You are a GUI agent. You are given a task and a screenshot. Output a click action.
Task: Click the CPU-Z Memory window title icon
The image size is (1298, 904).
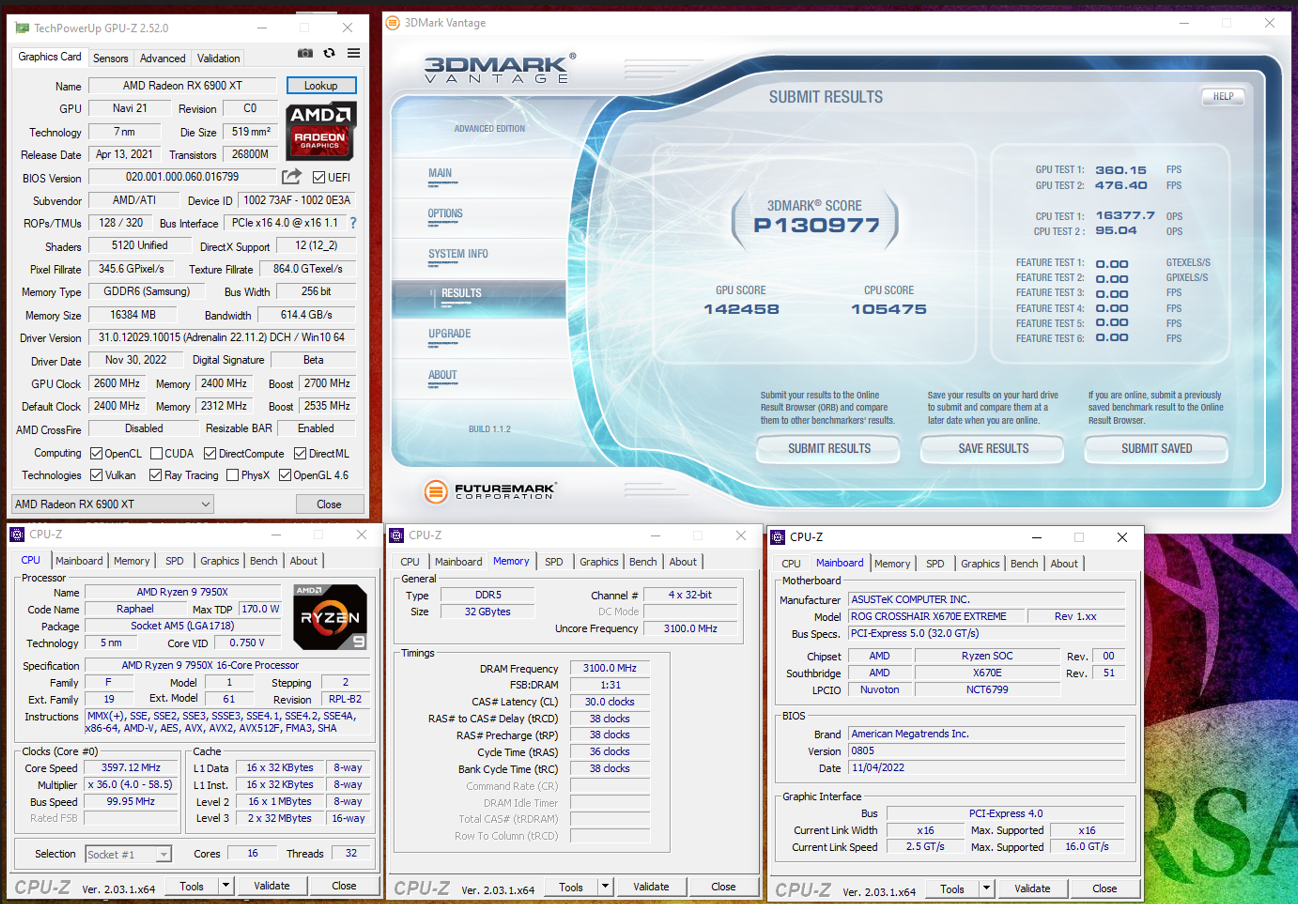click(x=397, y=535)
